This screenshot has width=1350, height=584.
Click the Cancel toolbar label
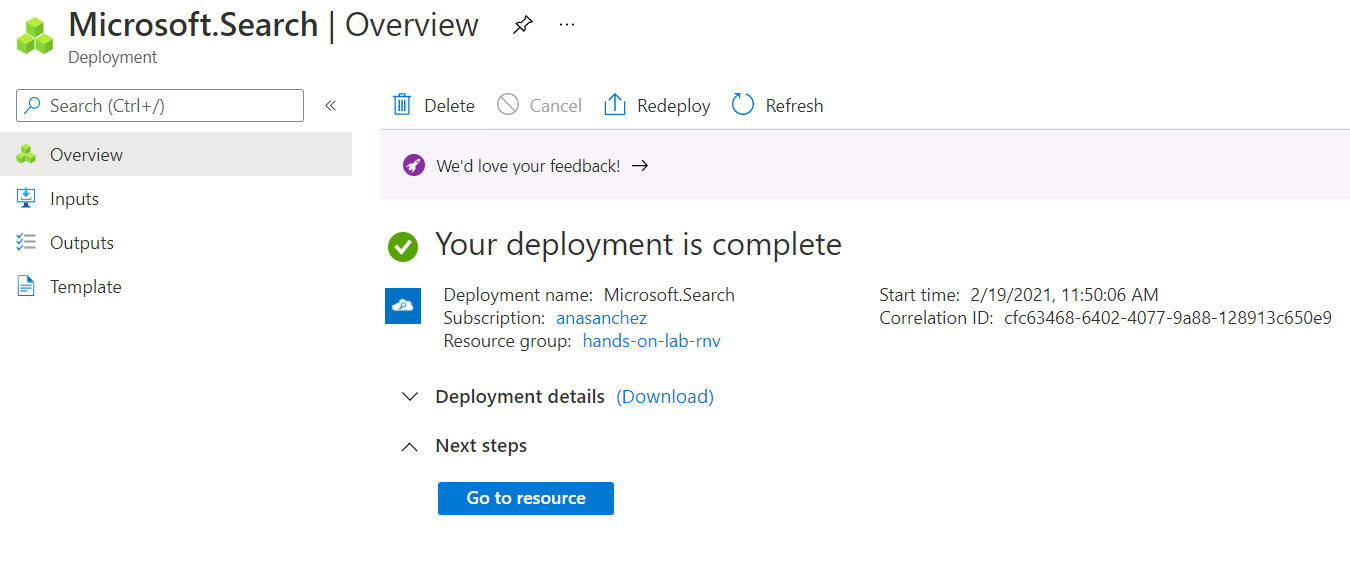(x=556, y=106)
